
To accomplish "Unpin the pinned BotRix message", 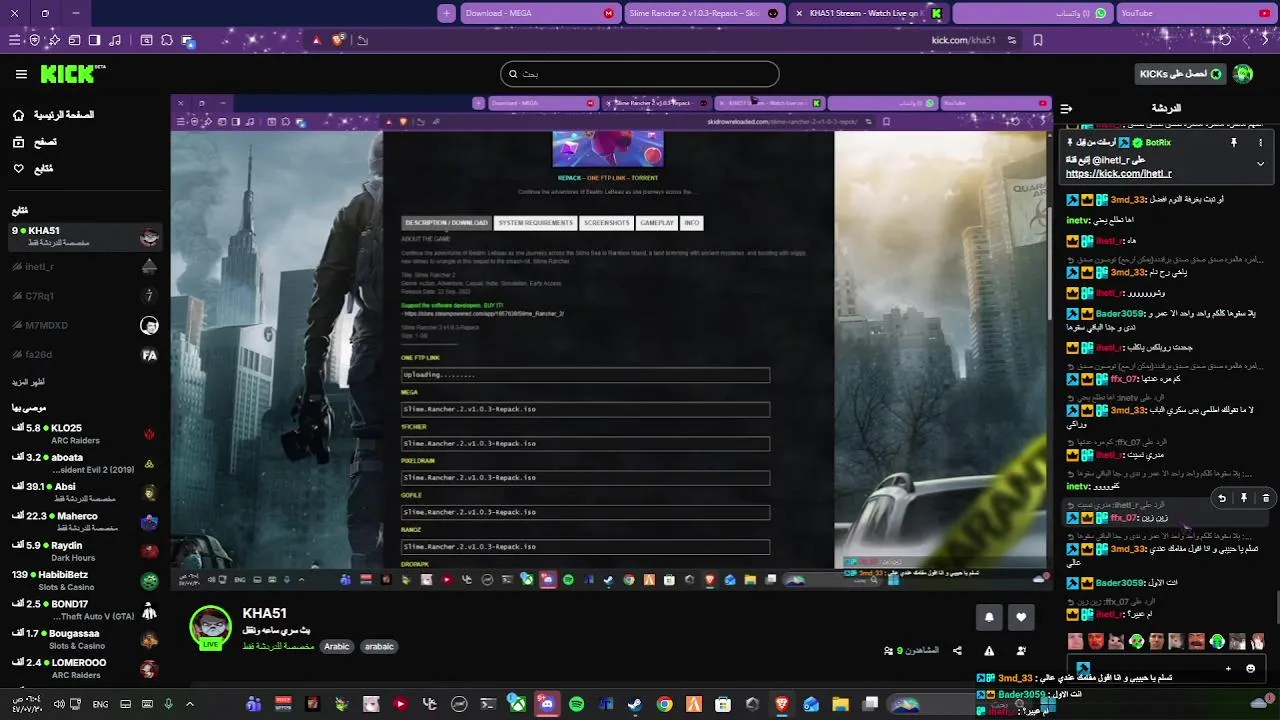I will (x=1234, y=142).
